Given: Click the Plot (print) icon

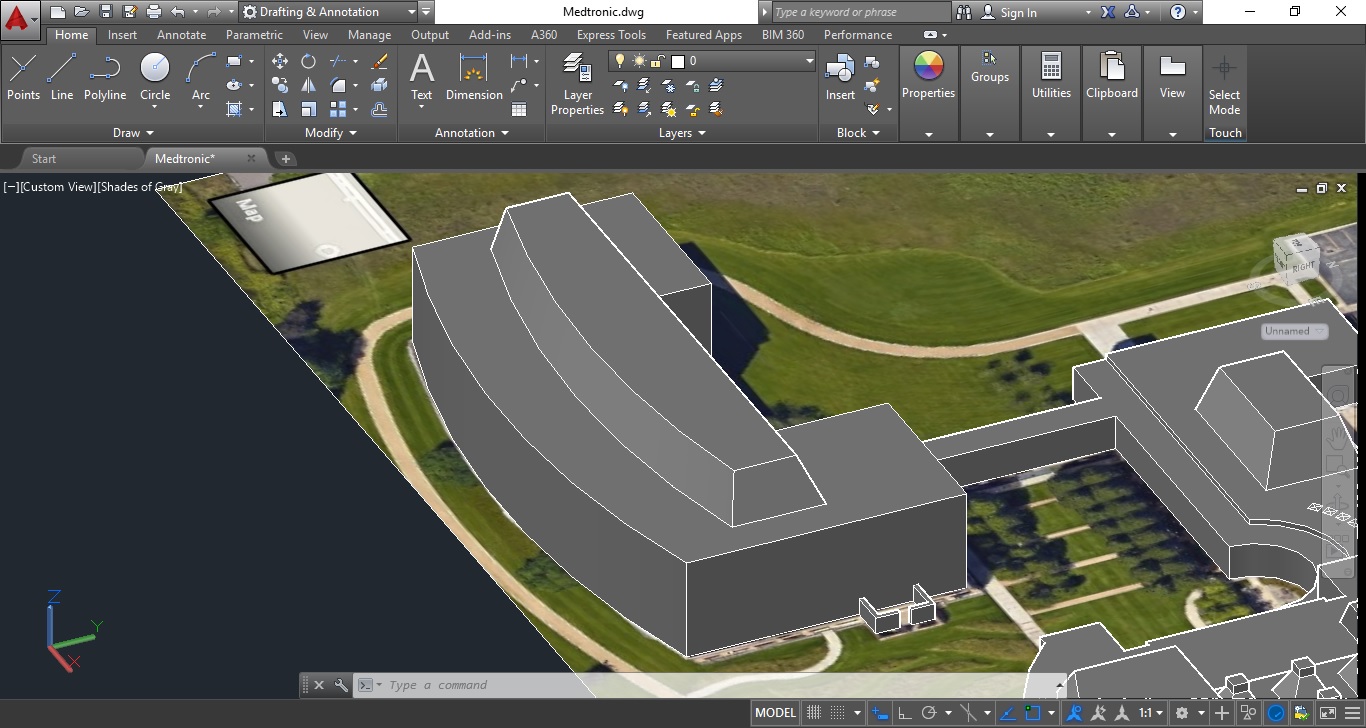Looking at the screenshot, I should pos(153,12).
